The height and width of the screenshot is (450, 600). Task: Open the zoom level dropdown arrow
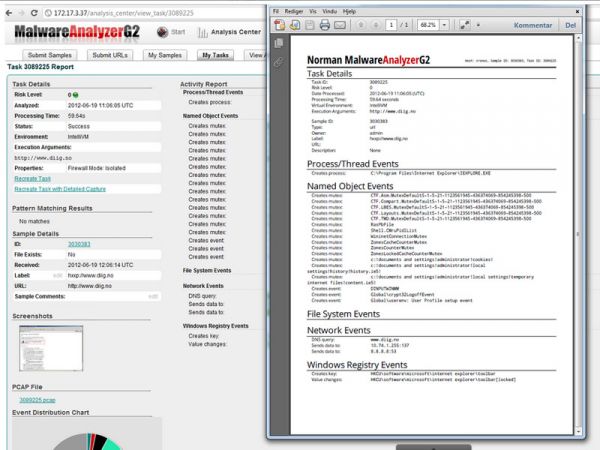[x=444, y=25]
